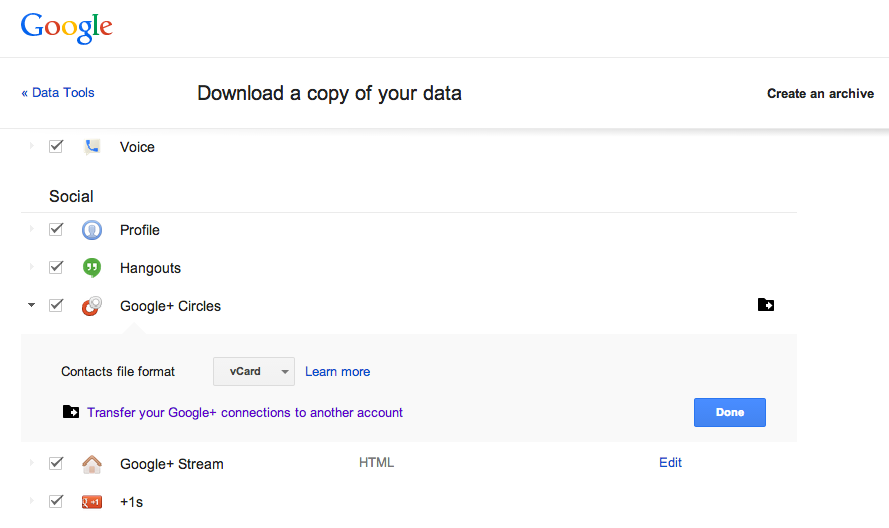This screenshot has height=528, width=889.
Task: Click Transfer your Google+ connections link
Action: tap(245, 412)
